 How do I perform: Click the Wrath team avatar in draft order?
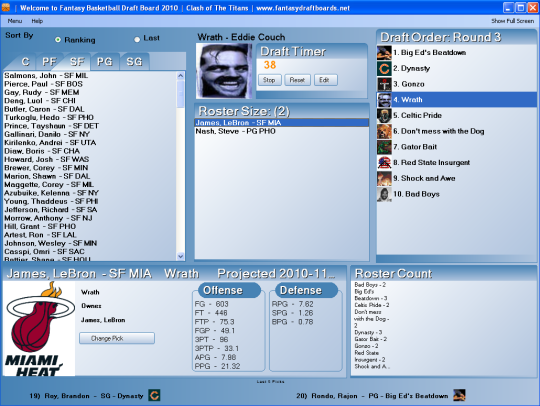click(384, 100)
